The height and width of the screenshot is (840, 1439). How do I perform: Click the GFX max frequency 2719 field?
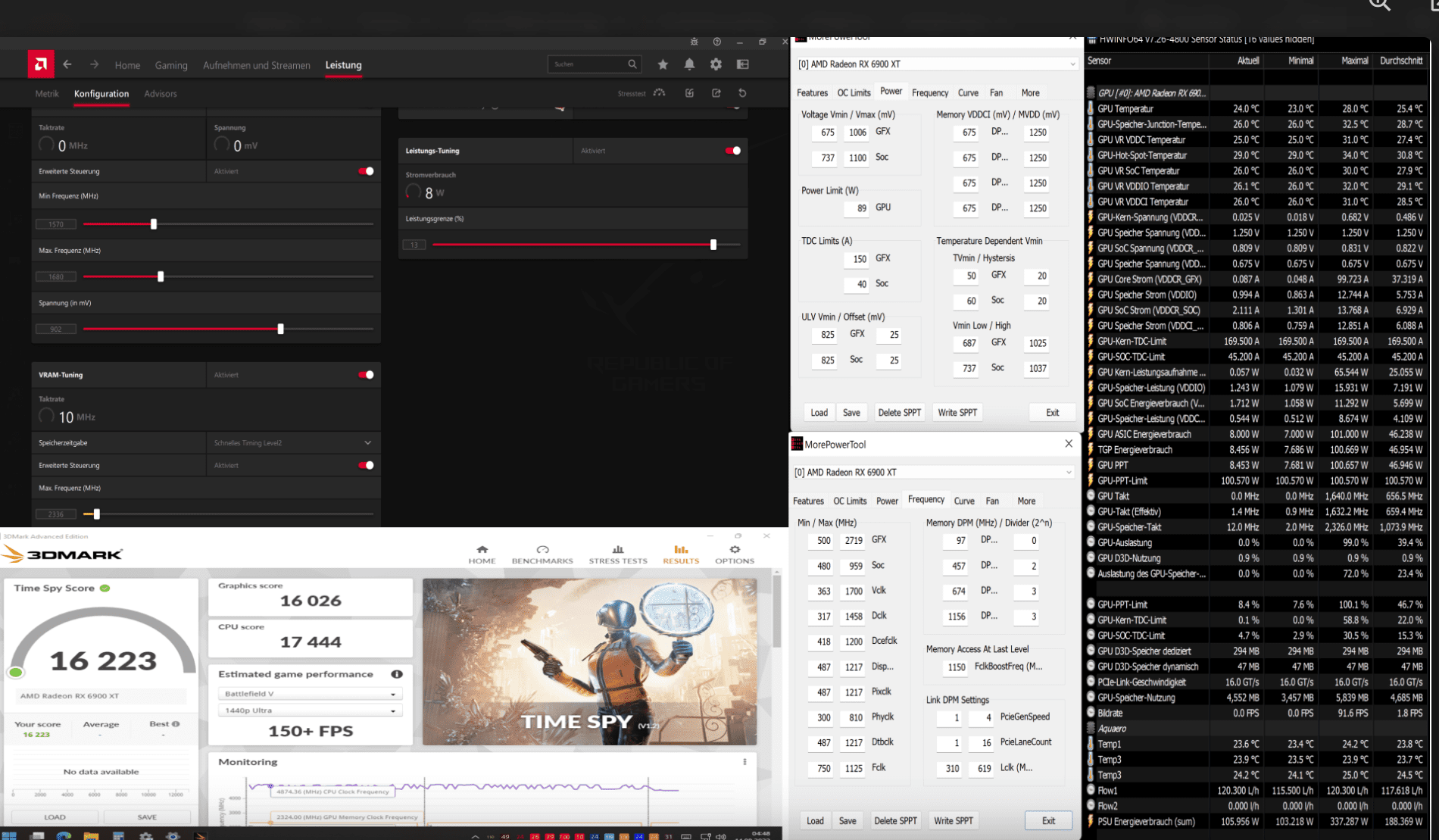pos(854,541)
